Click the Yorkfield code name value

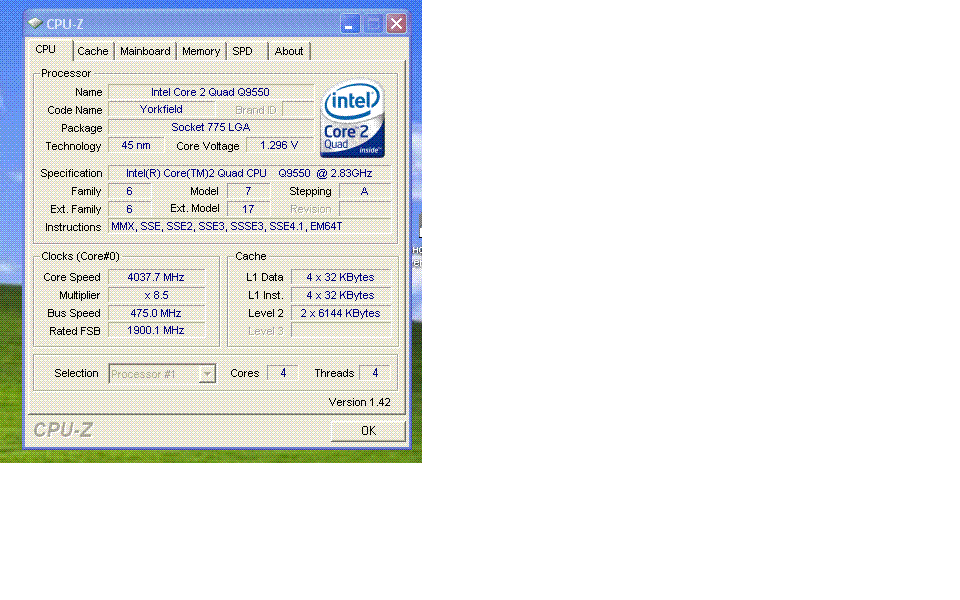161,110
